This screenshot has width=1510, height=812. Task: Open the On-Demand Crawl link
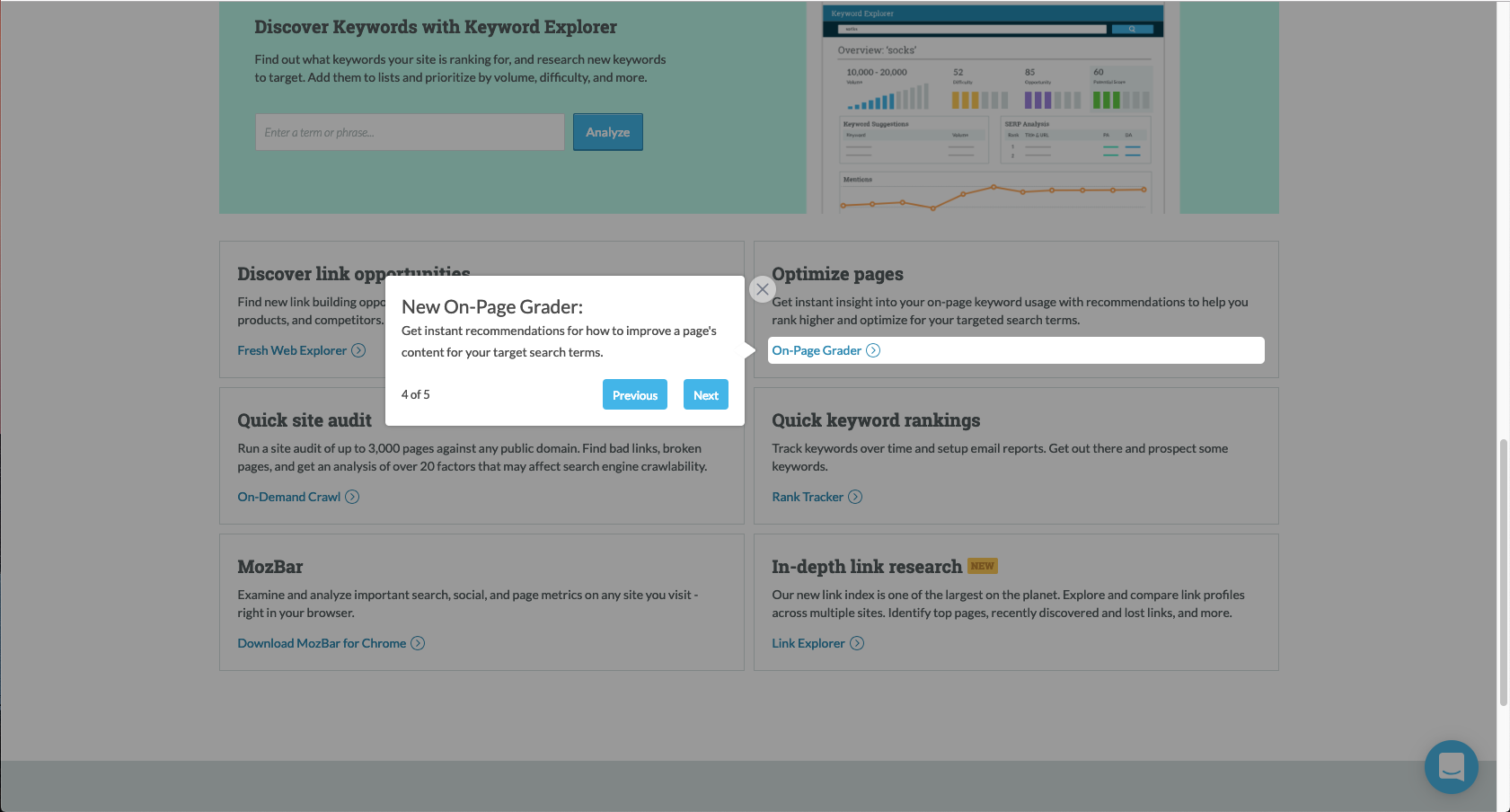[288, 497]
